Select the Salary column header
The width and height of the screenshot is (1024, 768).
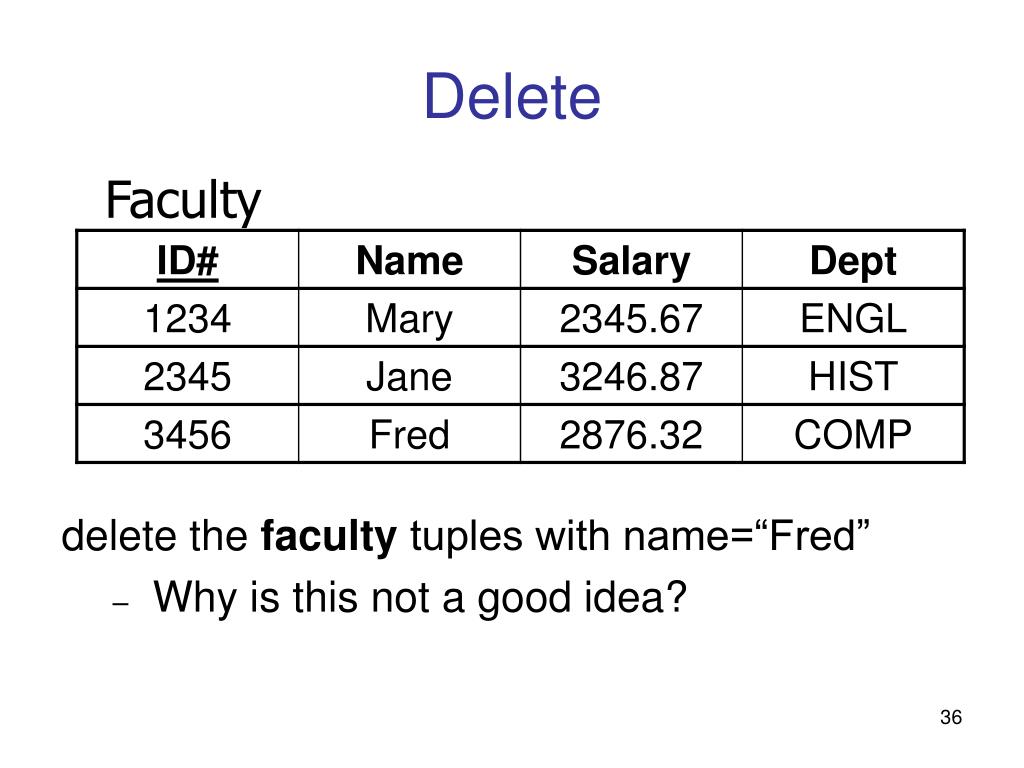click(631, 262)
